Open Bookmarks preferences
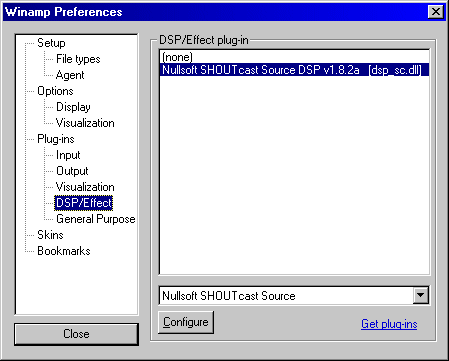The height and width of the screenshot is (361, 449). (64, 251)
